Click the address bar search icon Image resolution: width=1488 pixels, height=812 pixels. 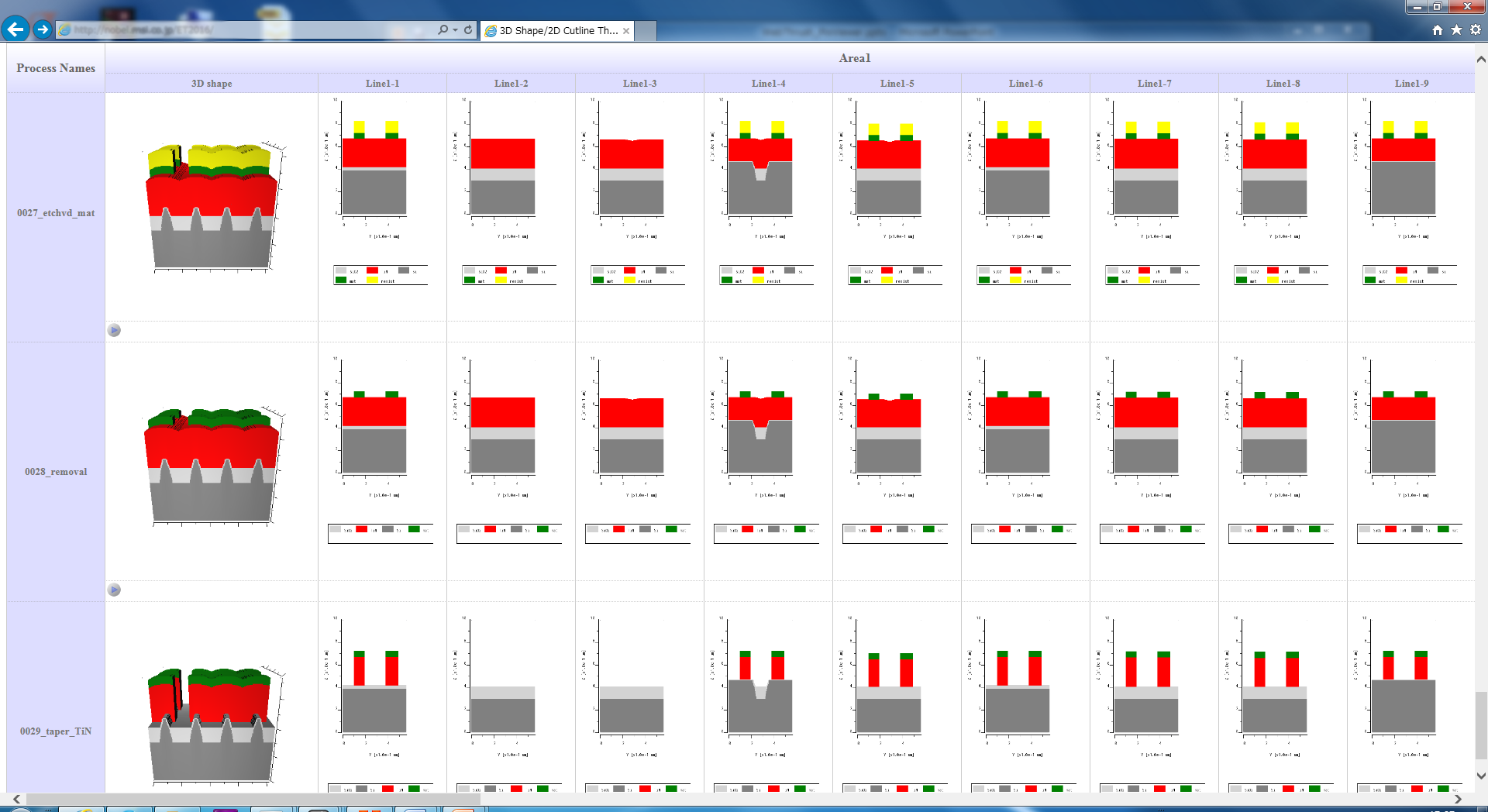tap(443, 29)
